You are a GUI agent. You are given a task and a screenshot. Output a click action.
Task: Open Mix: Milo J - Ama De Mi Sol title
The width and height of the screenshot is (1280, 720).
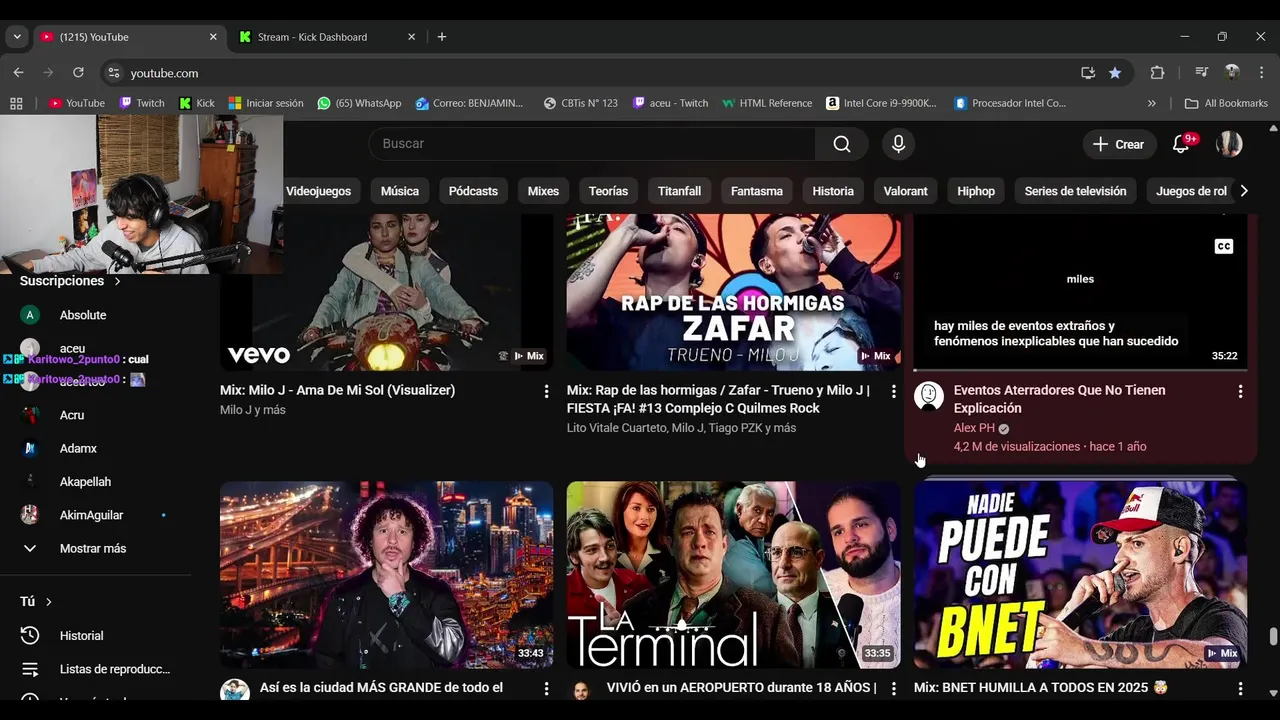click(337, 390)
